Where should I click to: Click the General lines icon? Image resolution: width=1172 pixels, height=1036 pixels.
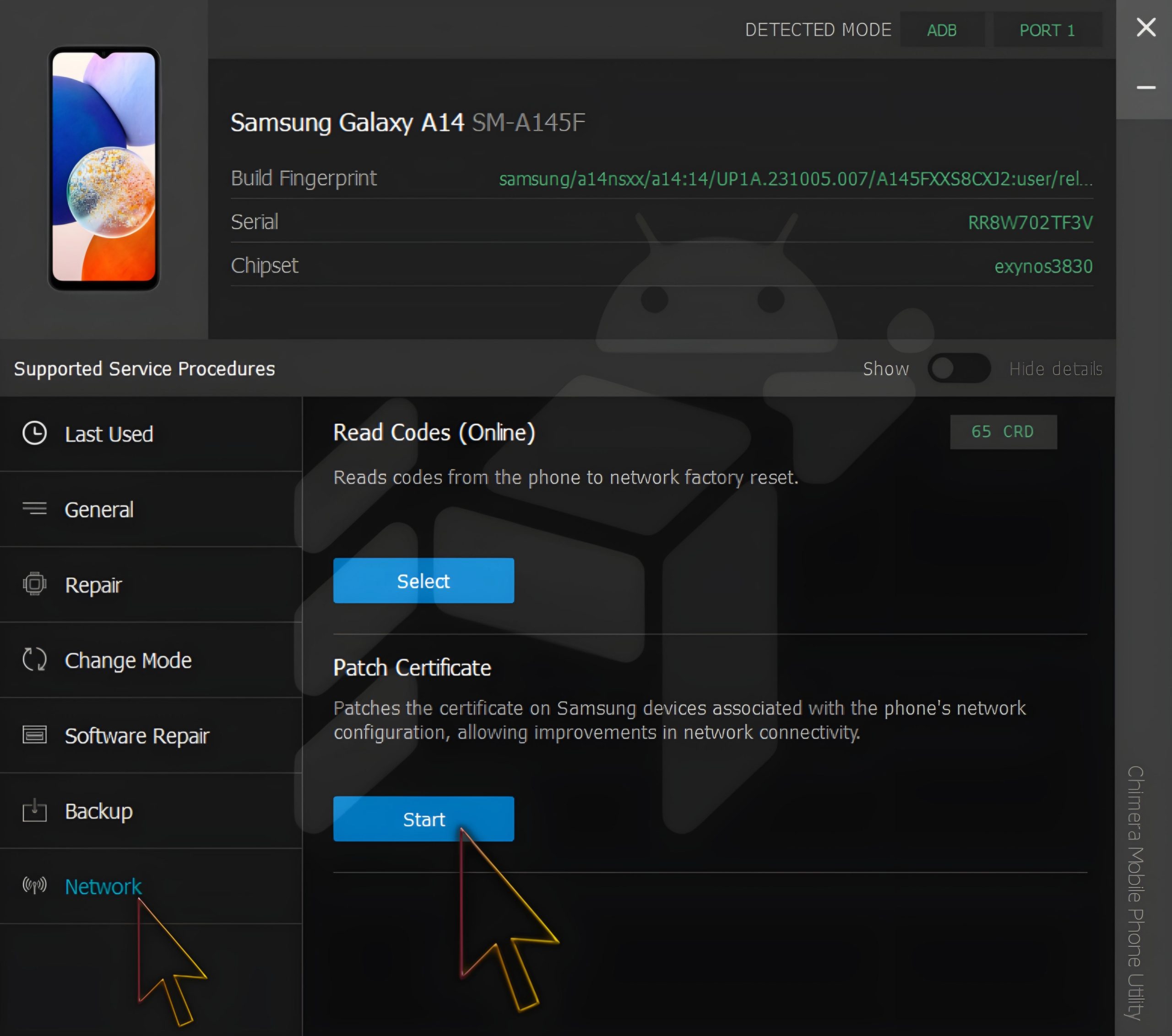(34, 508)
